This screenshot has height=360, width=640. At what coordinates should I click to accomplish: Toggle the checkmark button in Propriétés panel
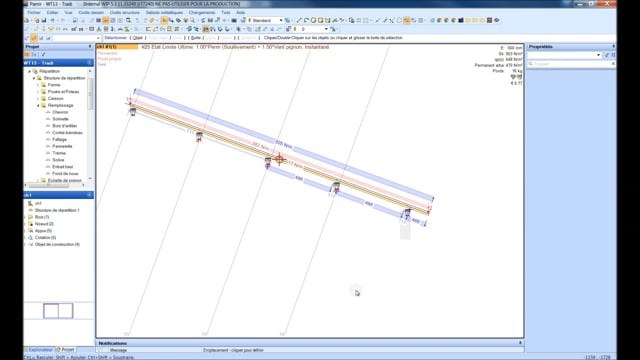607,55
